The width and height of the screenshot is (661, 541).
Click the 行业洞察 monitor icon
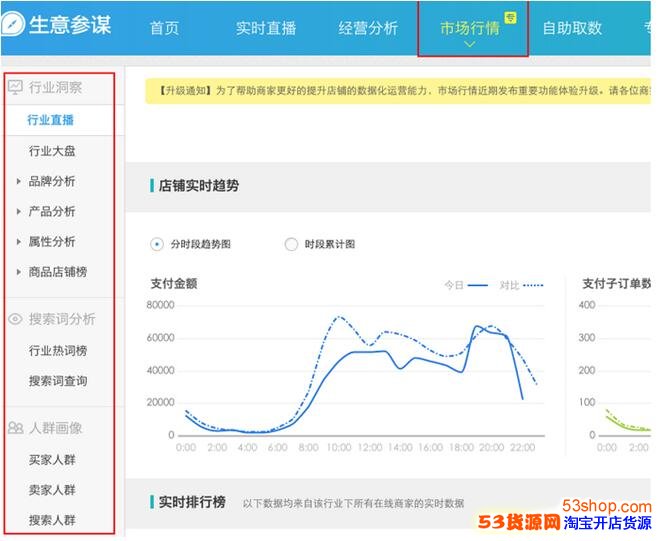[x=15, y=87]
